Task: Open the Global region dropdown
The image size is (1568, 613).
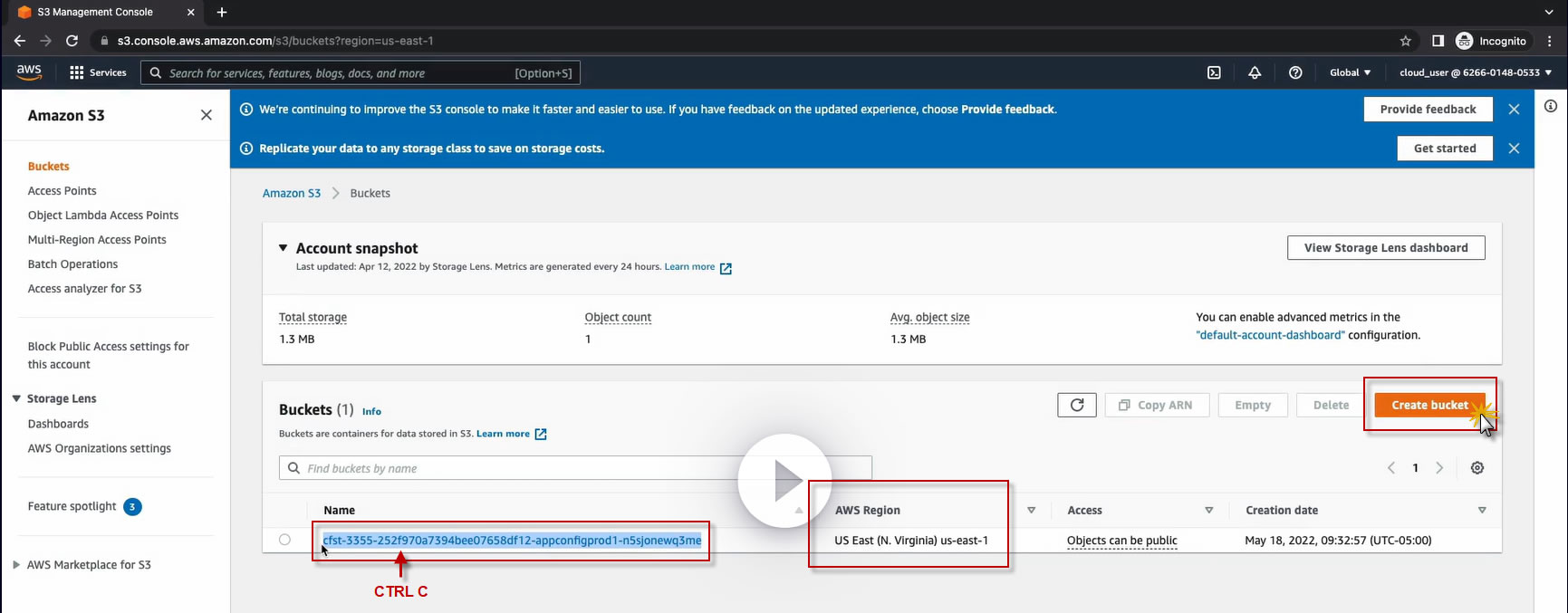Action: [1350, 72]
